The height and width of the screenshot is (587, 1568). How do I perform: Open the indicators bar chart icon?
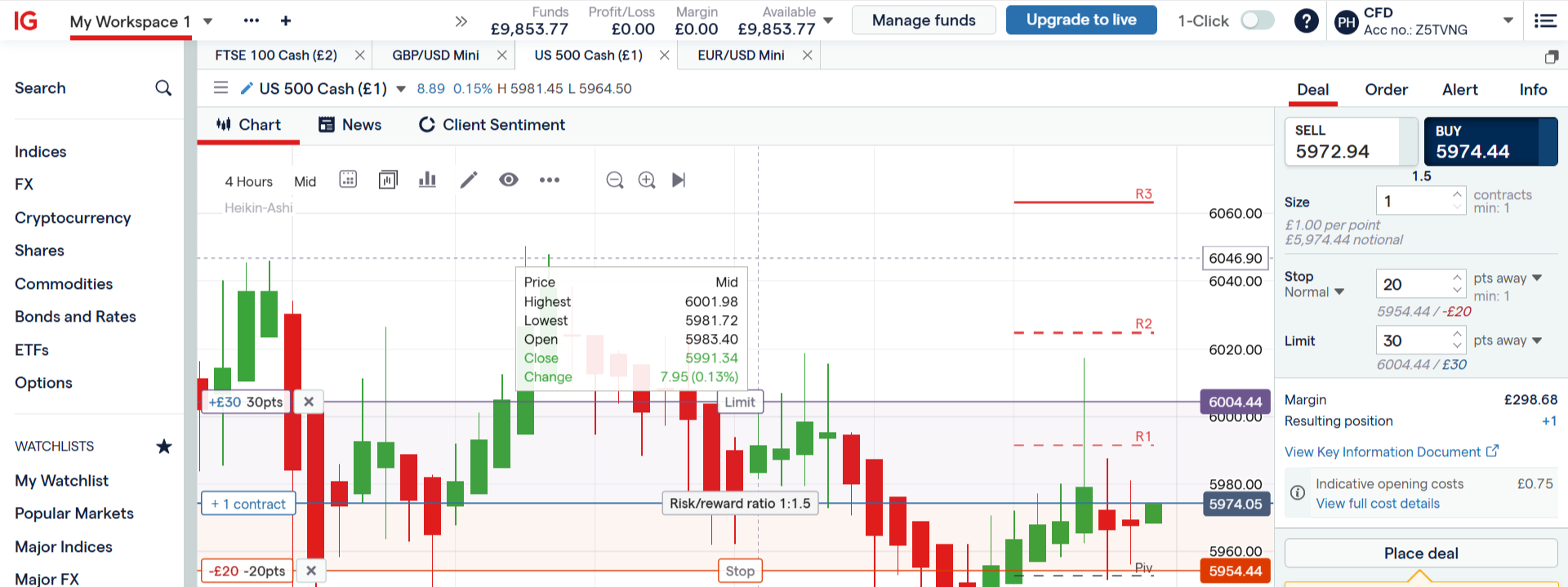427,180
